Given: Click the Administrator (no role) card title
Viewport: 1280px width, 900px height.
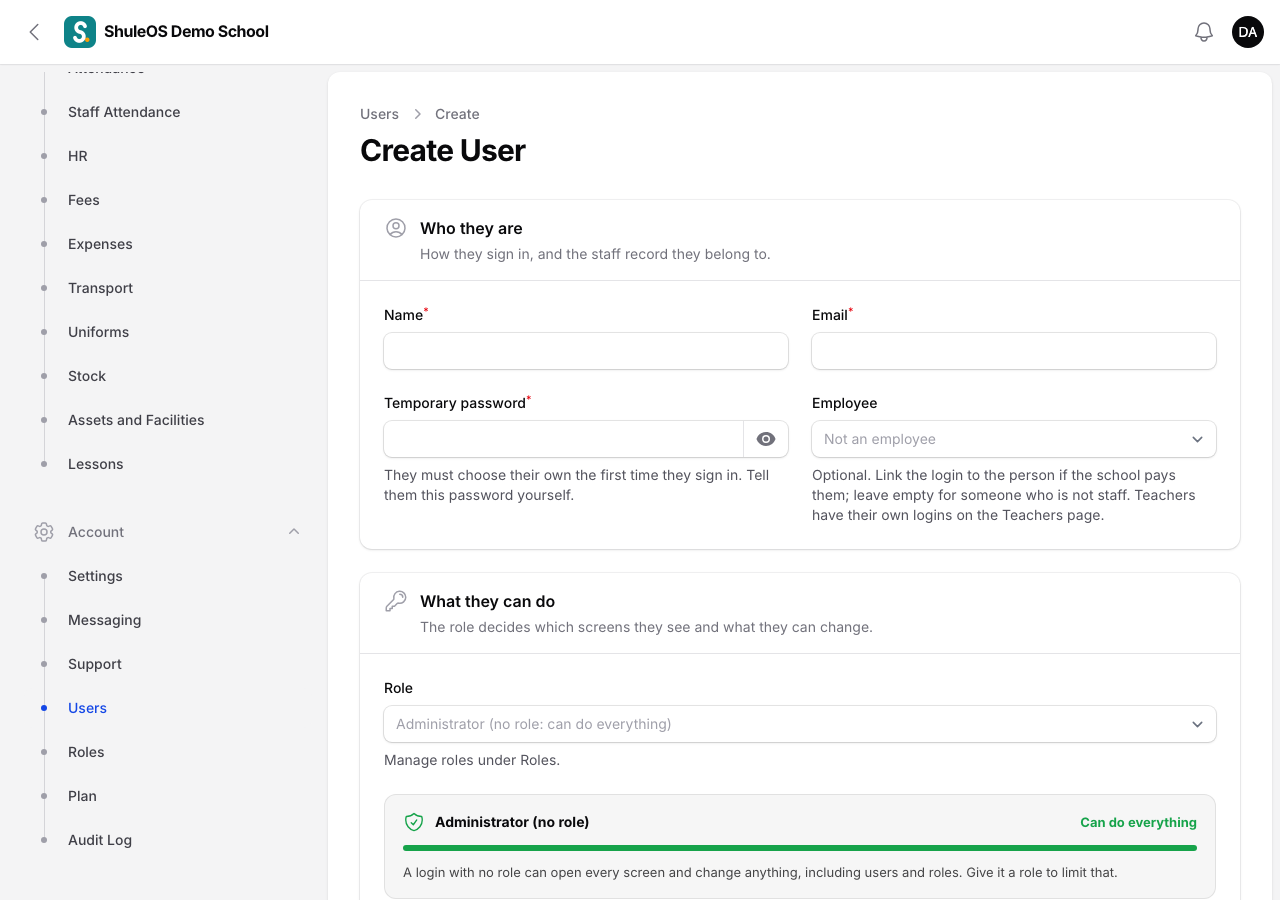Looking at the screenshot, I should (512, 822).
